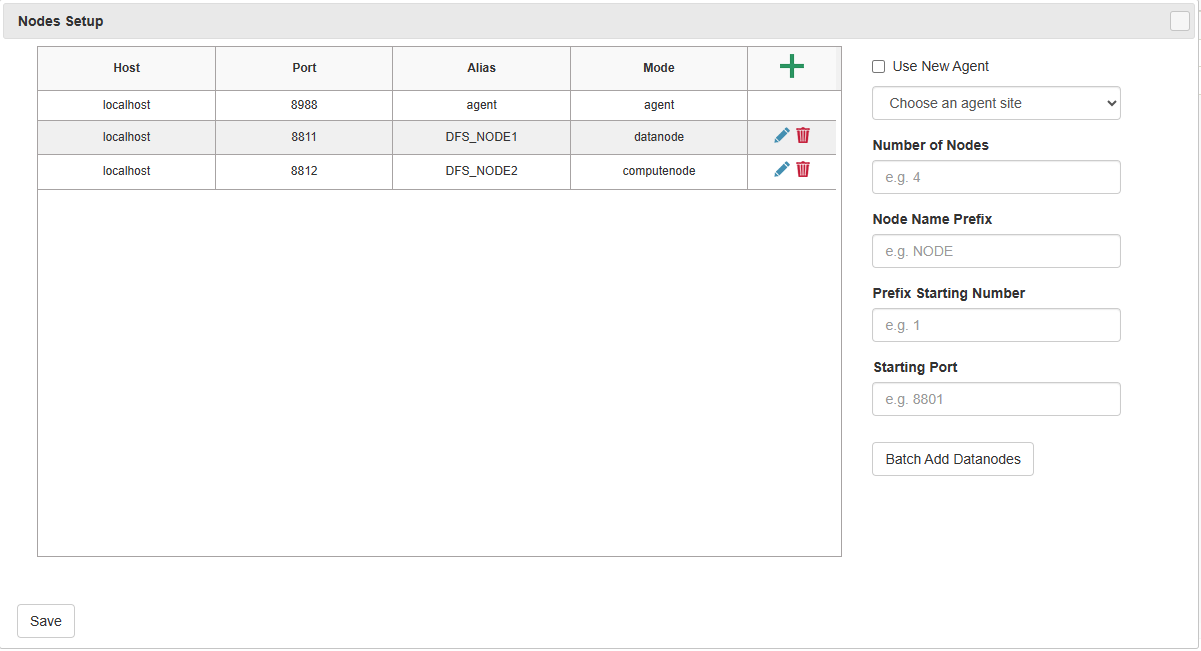Click the Host column header
This screenshot has height=651, width=1201.
pos(127,68)
